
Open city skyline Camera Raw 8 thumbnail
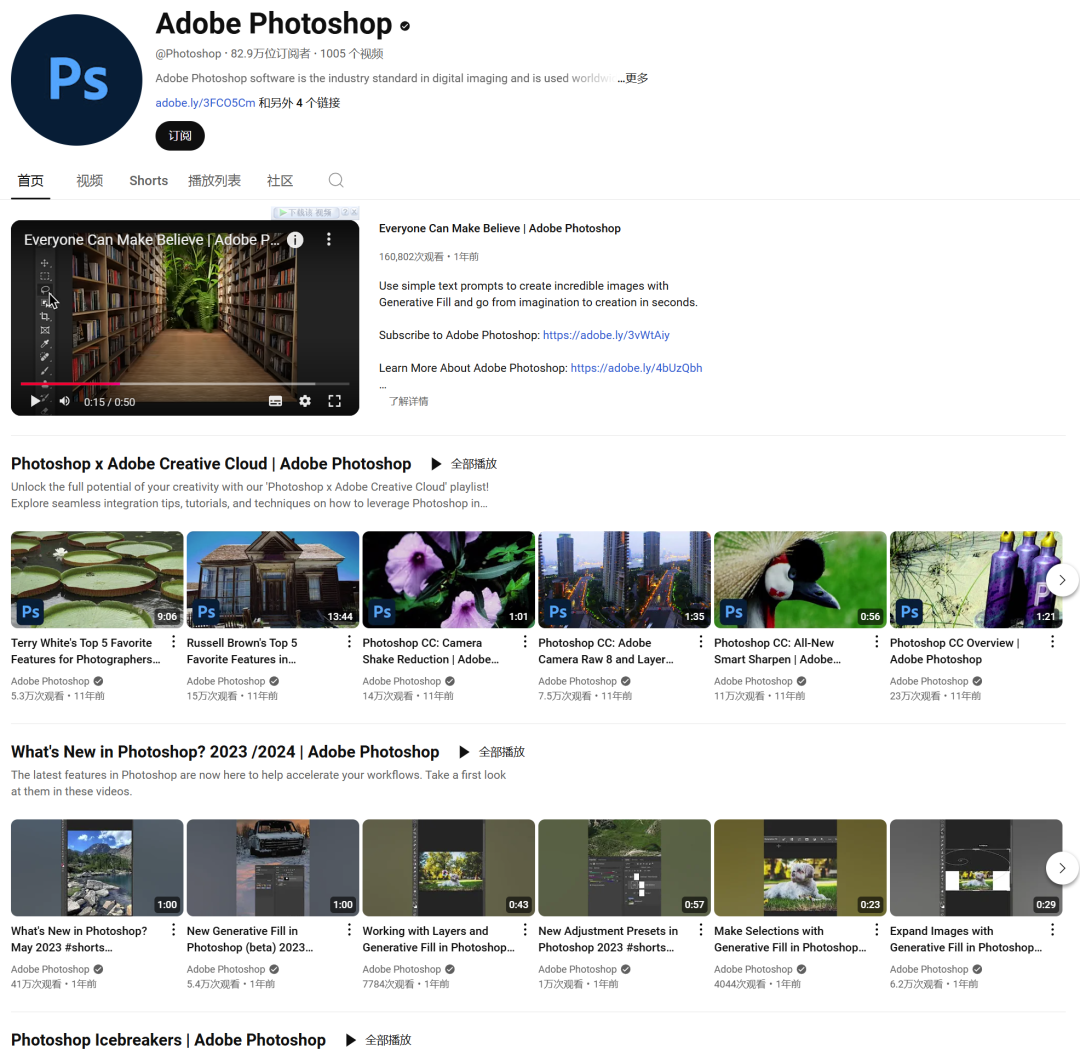pyautogui.click(x=624, y=579)
